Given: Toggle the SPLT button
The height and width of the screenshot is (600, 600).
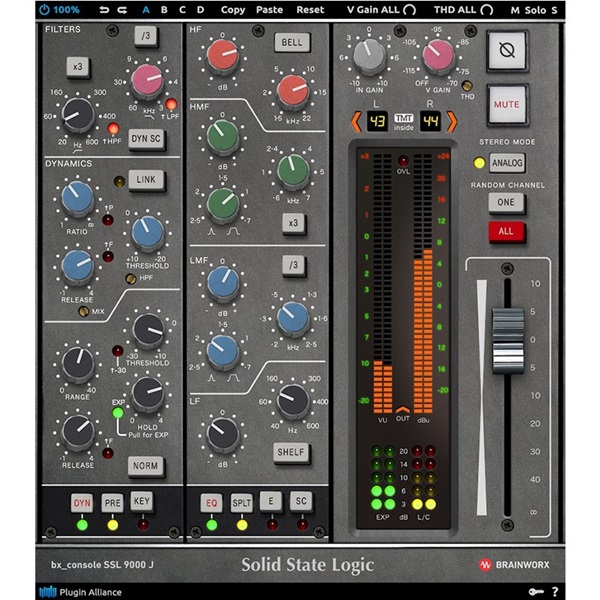Looking at the screenshot, I should (x=242, y=503).
